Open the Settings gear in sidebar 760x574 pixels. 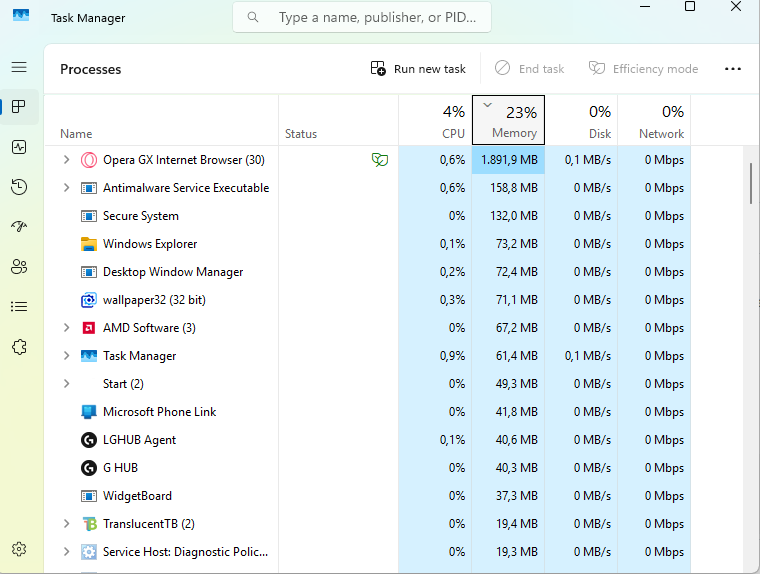(19, 549)
